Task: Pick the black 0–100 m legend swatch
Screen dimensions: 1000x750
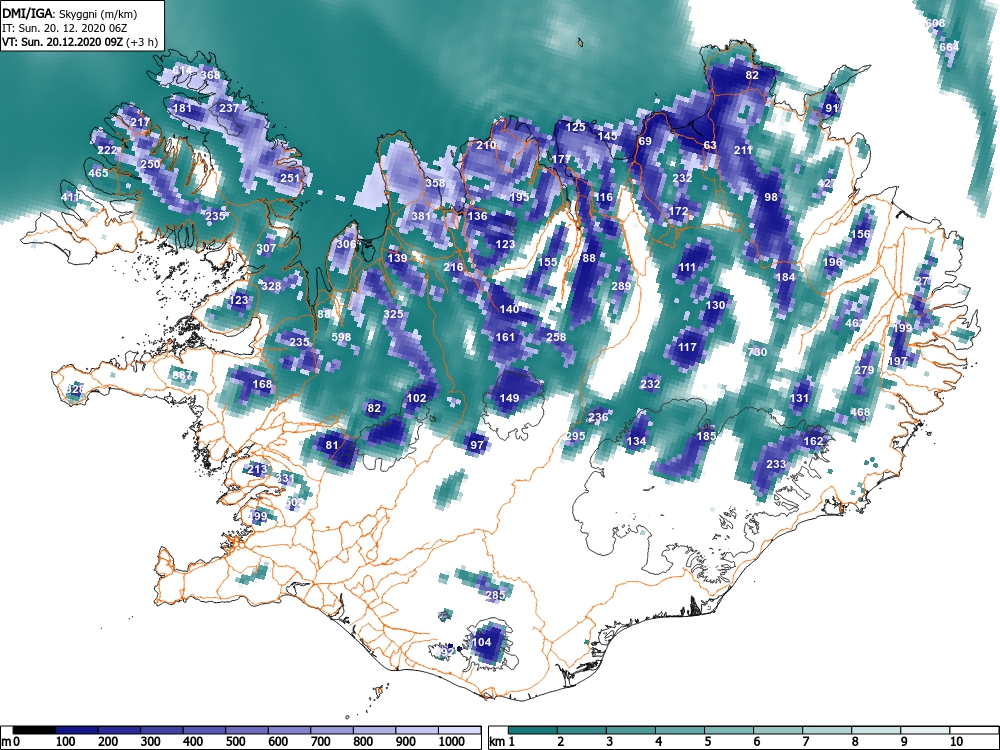Action: pos(34,731)
